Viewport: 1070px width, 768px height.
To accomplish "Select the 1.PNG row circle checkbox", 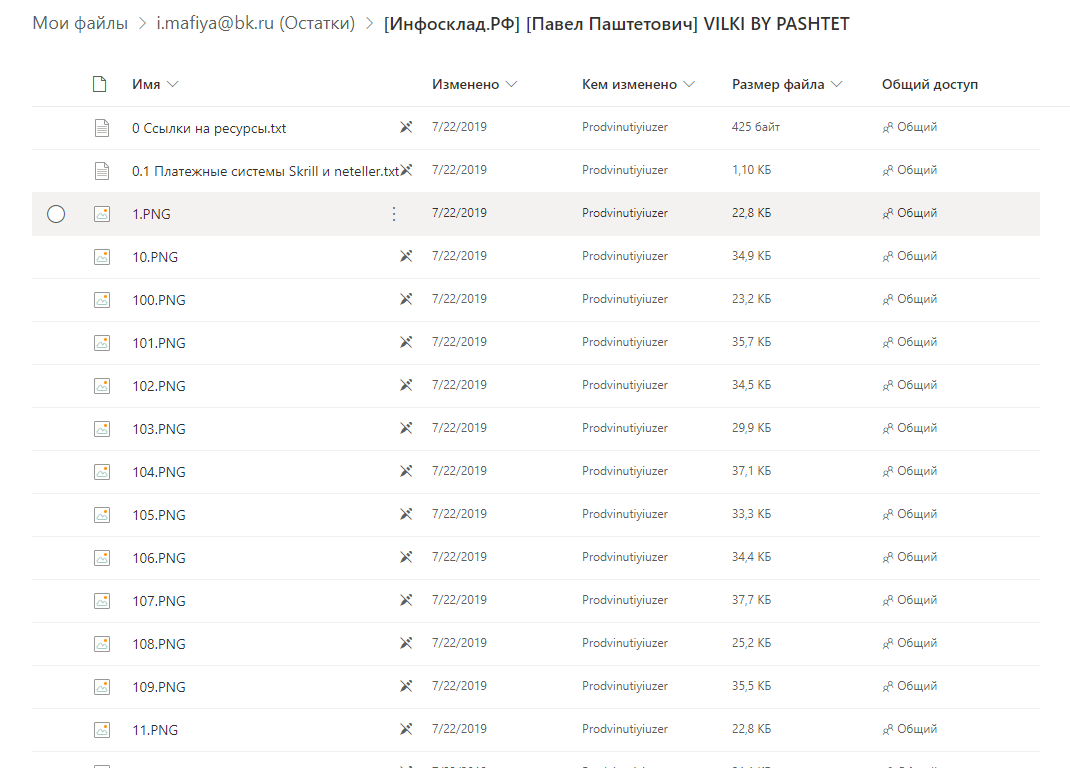I will pyautogui.click(x=56, y=214).
